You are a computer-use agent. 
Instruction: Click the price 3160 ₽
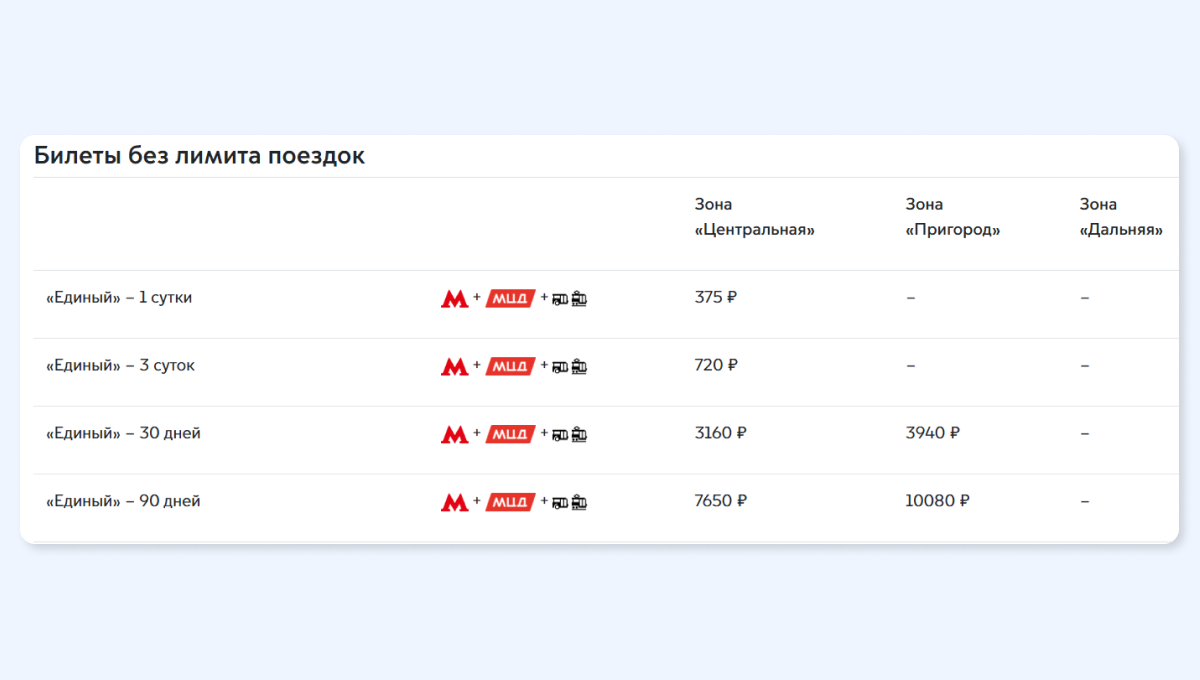pos(721,433)
